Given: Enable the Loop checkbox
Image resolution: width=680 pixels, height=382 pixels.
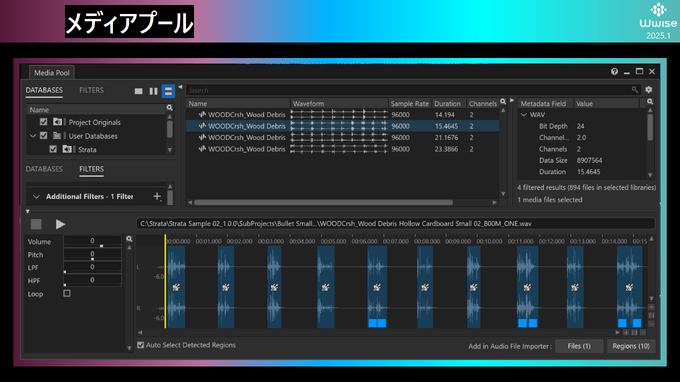Looking at the screenshot, I should tap(67, 293).
